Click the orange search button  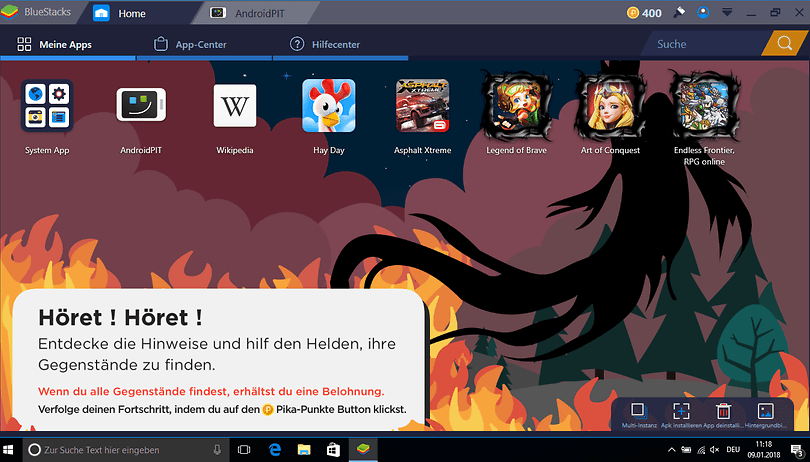(784, 43)
